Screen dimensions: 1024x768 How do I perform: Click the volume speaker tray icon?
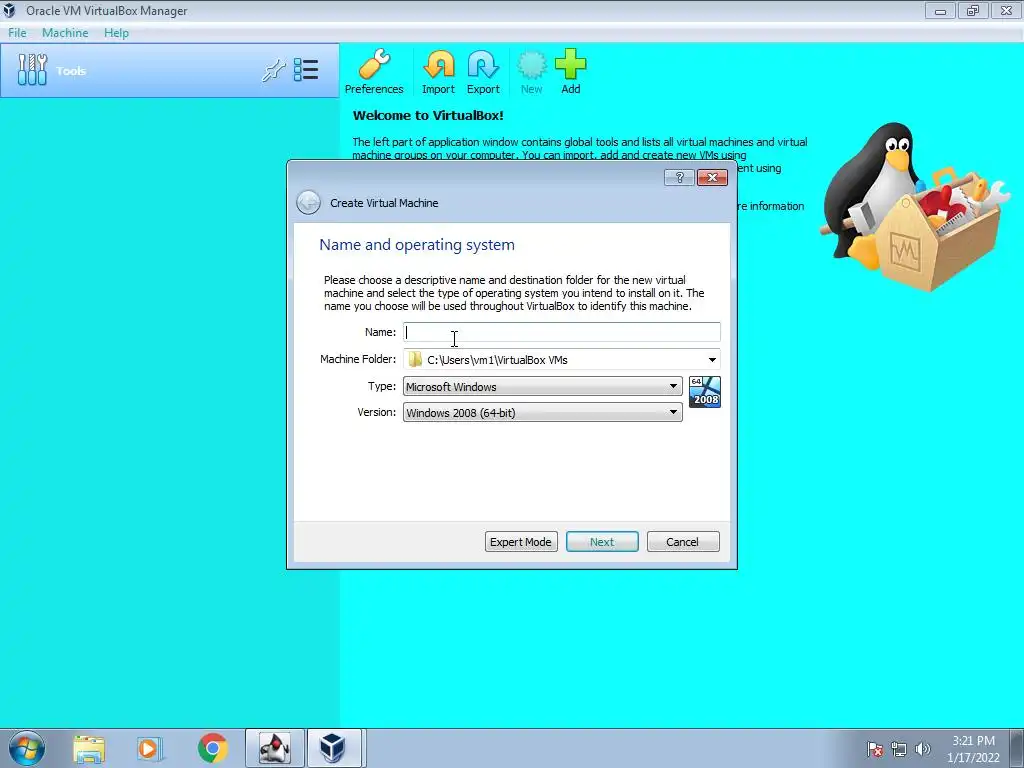923,749
